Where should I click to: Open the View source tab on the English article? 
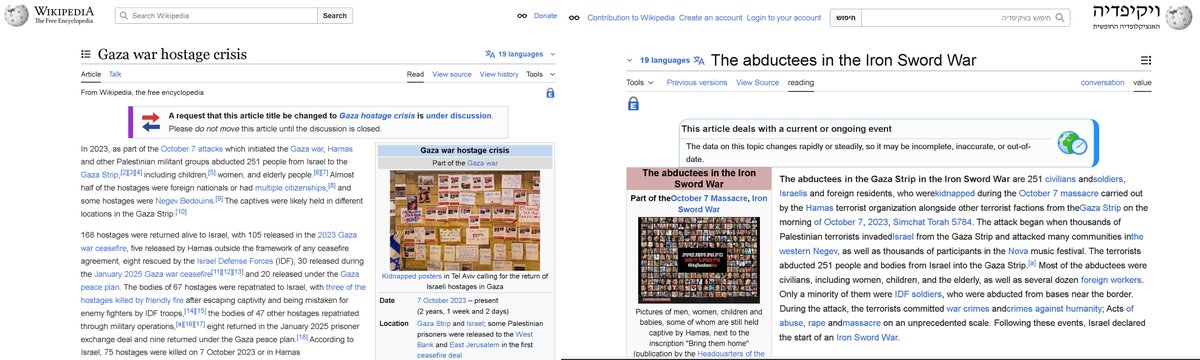[x=452, y=74]
